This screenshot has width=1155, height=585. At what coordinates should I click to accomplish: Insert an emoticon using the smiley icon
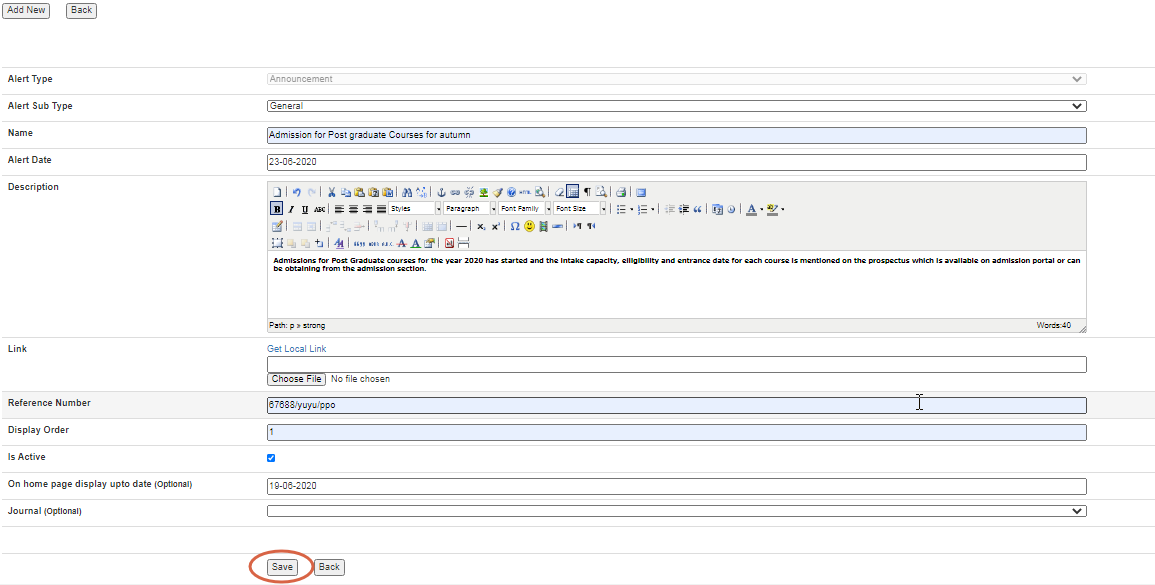[x=529, y=226]
